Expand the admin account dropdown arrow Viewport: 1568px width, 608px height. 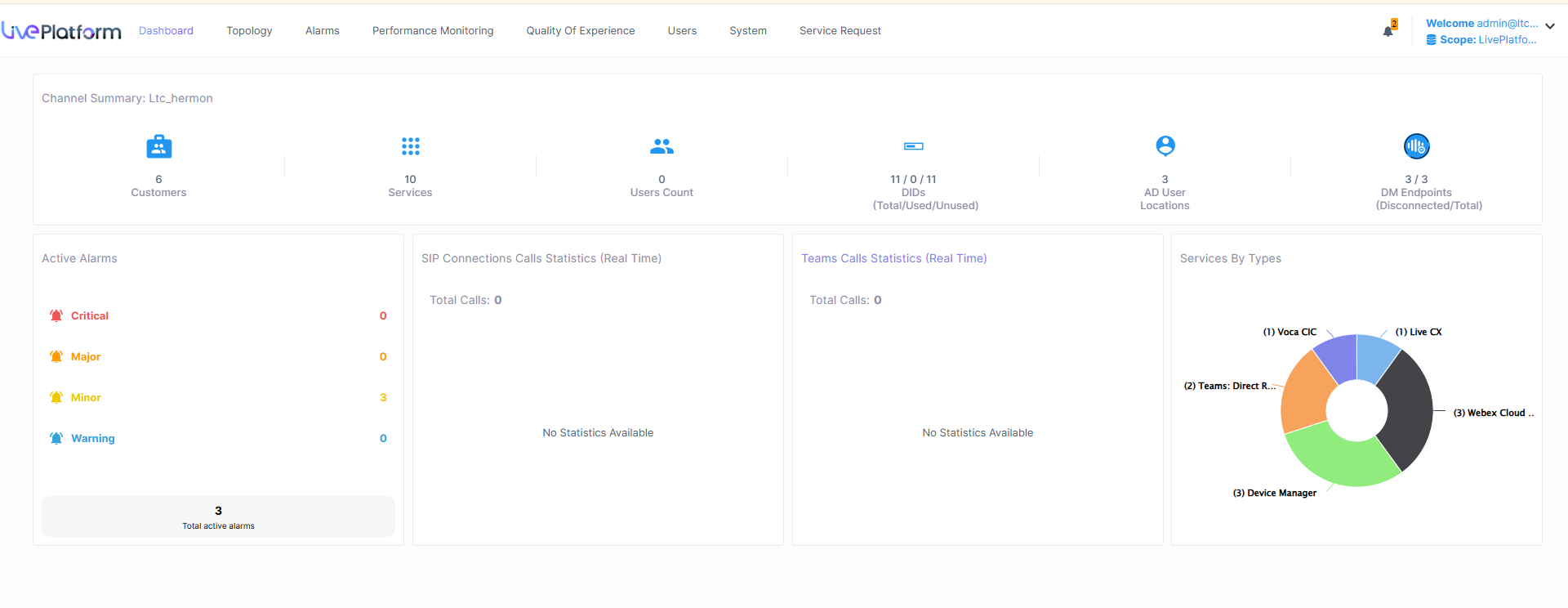[1550, 26]
